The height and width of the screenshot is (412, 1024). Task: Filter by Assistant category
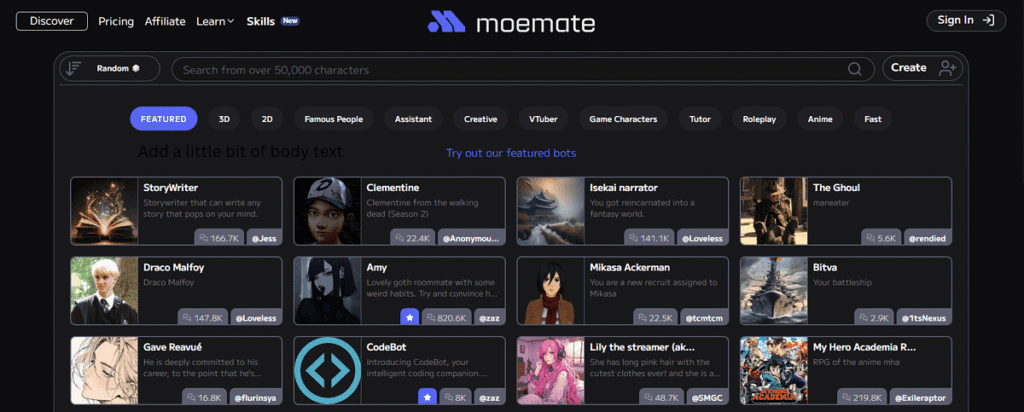click(413, 119)
